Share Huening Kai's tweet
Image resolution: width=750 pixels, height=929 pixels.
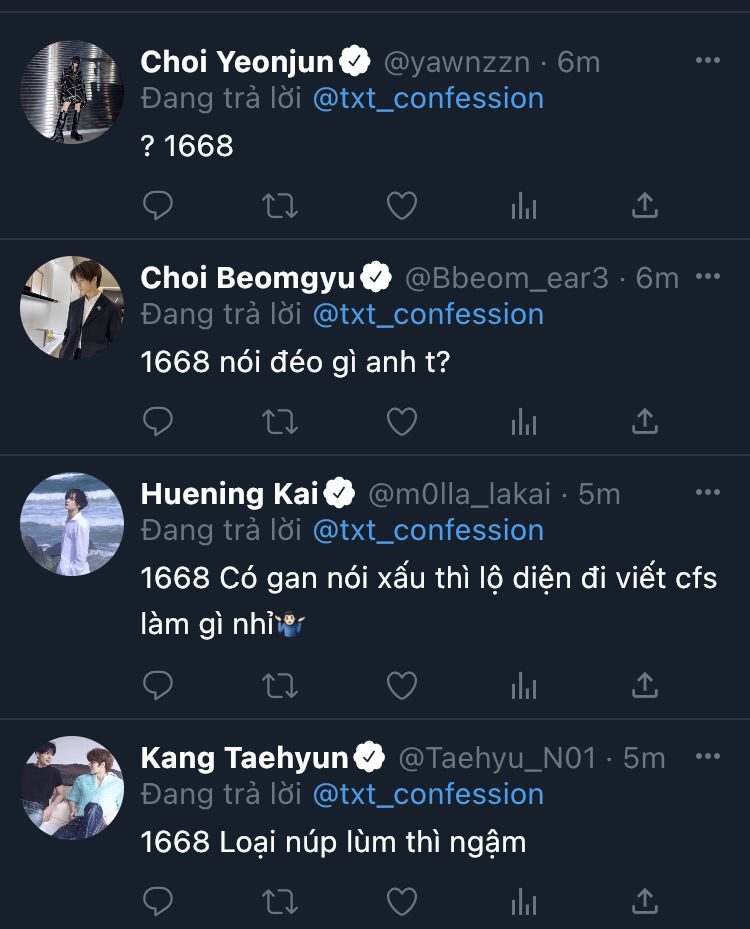645,685
